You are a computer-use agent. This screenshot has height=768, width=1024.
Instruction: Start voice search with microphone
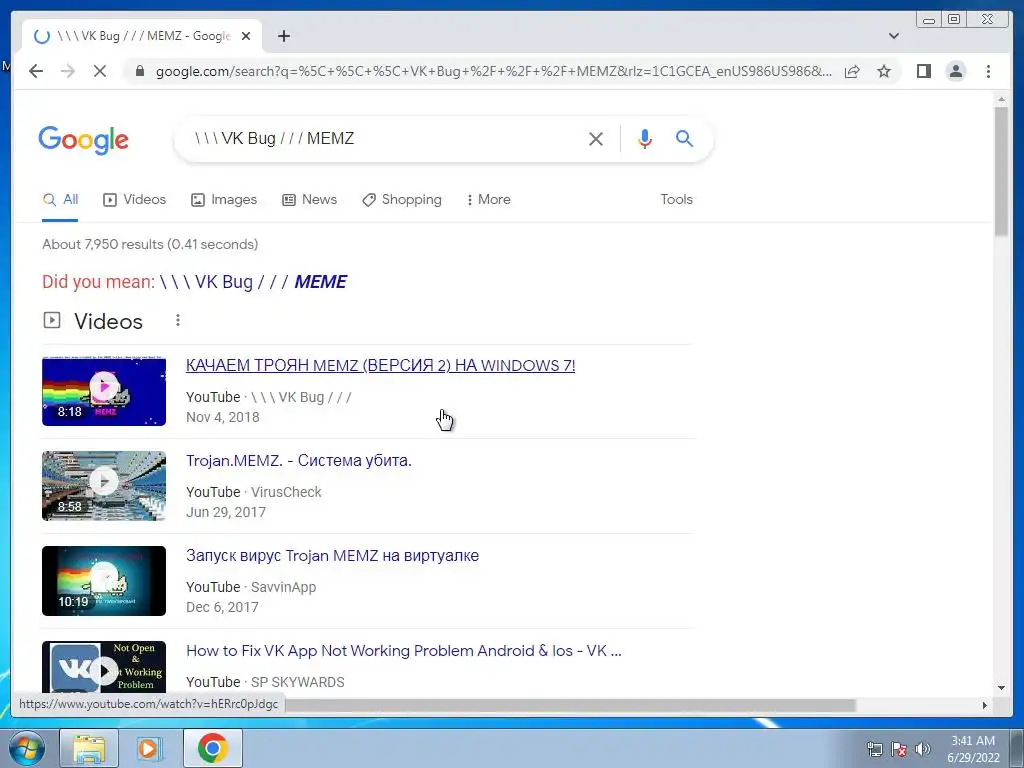pos(645,138)
